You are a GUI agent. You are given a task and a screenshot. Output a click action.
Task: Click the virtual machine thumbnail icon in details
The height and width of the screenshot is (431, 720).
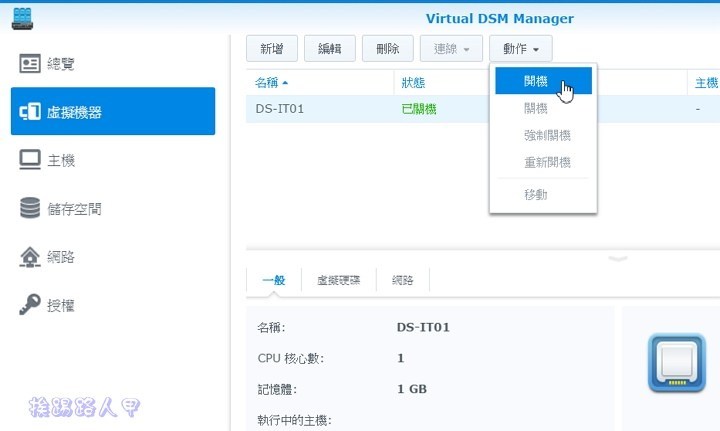pyautogui.click(x=677, y=363)
